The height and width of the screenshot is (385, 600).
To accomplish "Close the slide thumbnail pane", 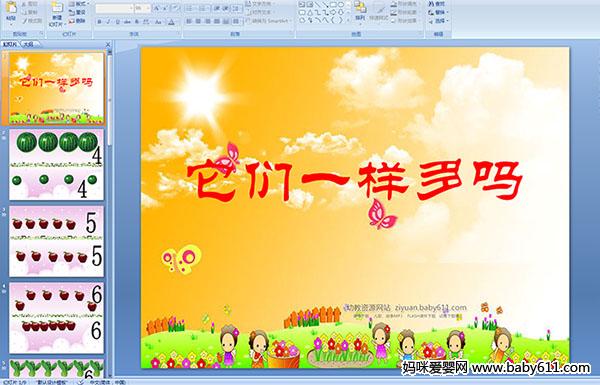I will click(108, 44).
